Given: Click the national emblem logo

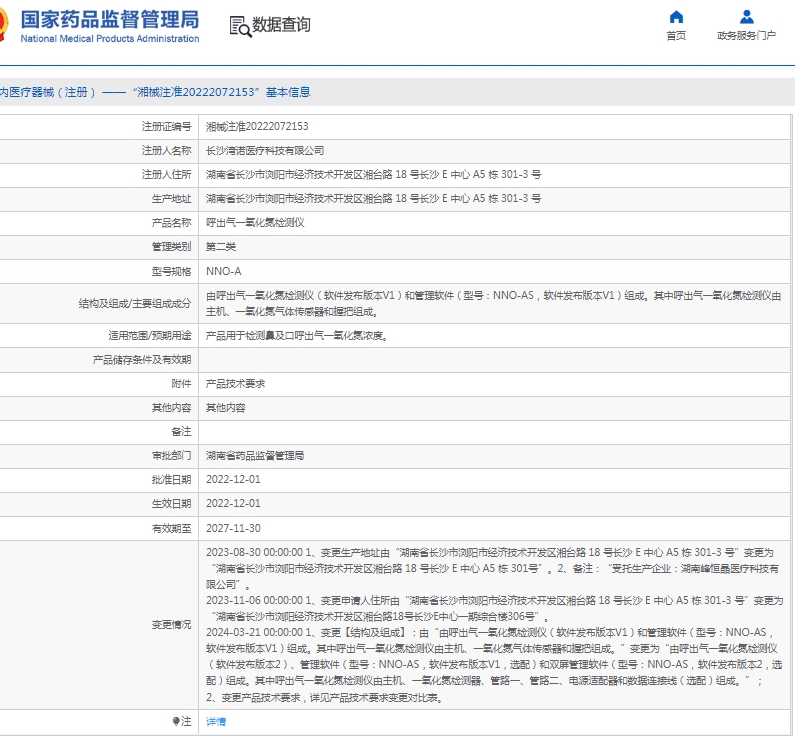Looking at the screenshot, I should pyautogui.click(x=4, y=25).
